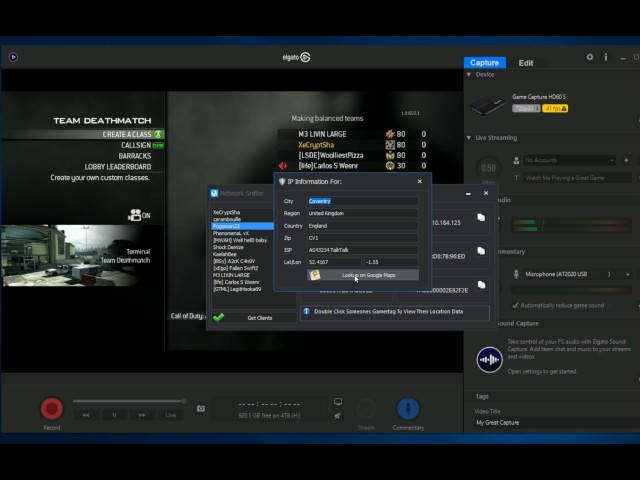
Task: Close the IP Information dialog
Action: pos(420,182)
